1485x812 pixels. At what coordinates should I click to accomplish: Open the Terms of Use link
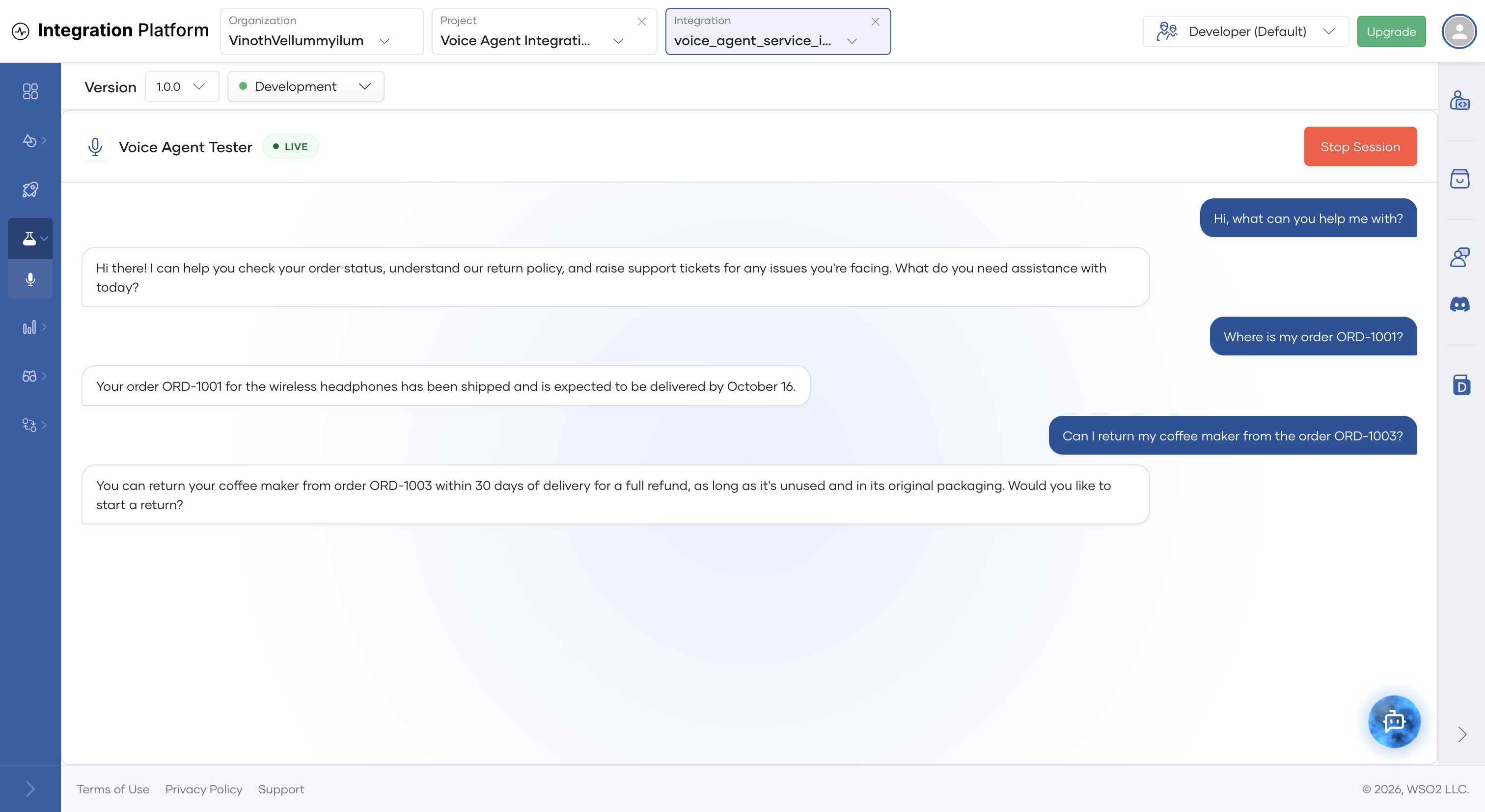[113, 789]
